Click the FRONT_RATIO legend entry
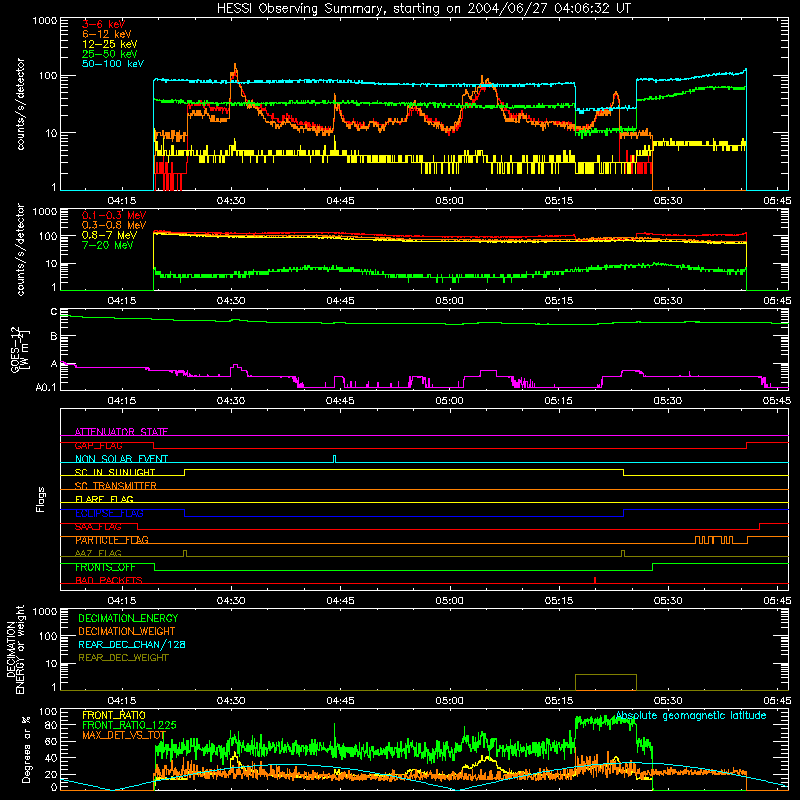800x800 pixels. (x=114, y=715)
